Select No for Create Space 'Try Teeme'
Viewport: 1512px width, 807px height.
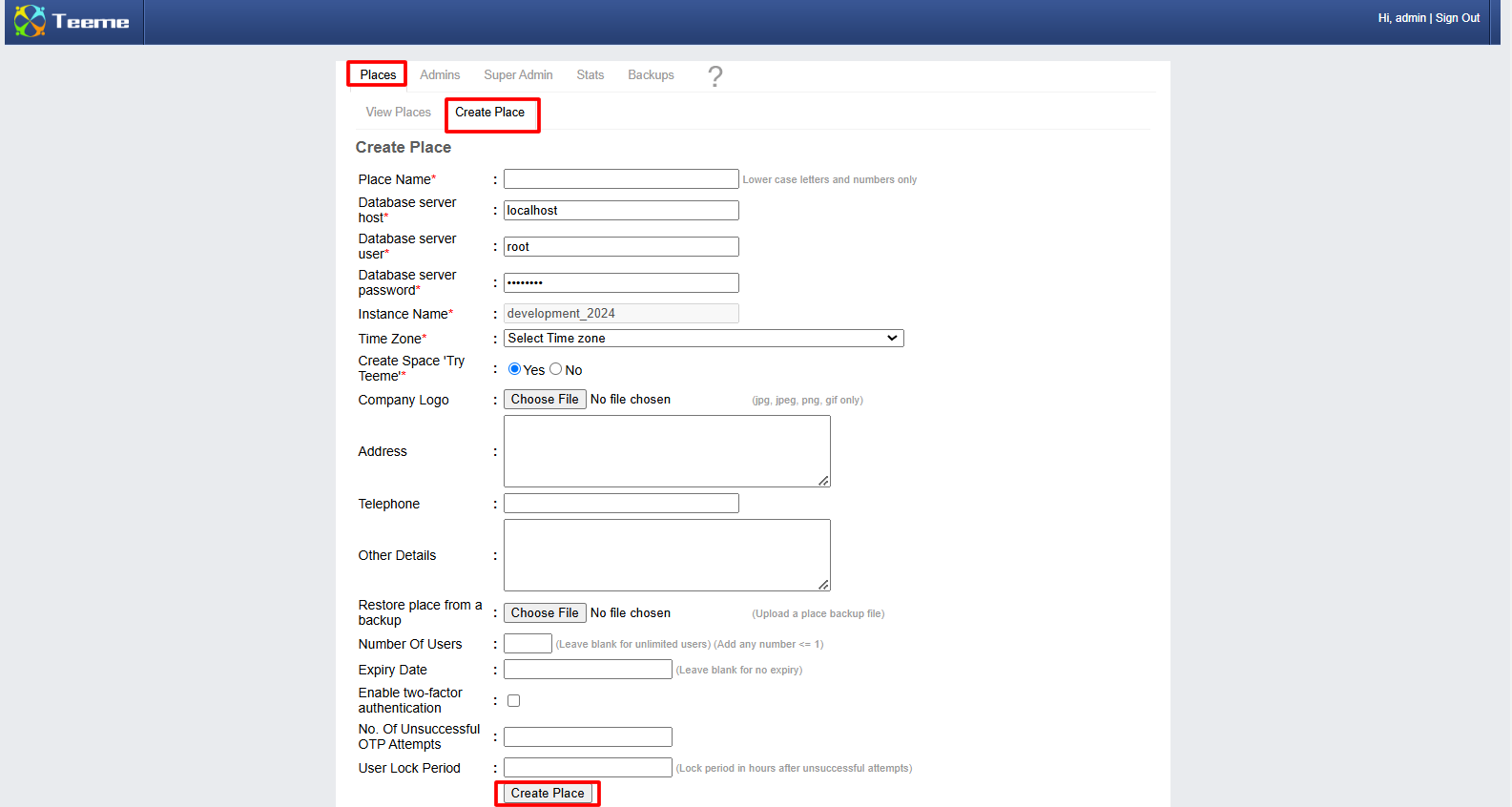(556, 369)
